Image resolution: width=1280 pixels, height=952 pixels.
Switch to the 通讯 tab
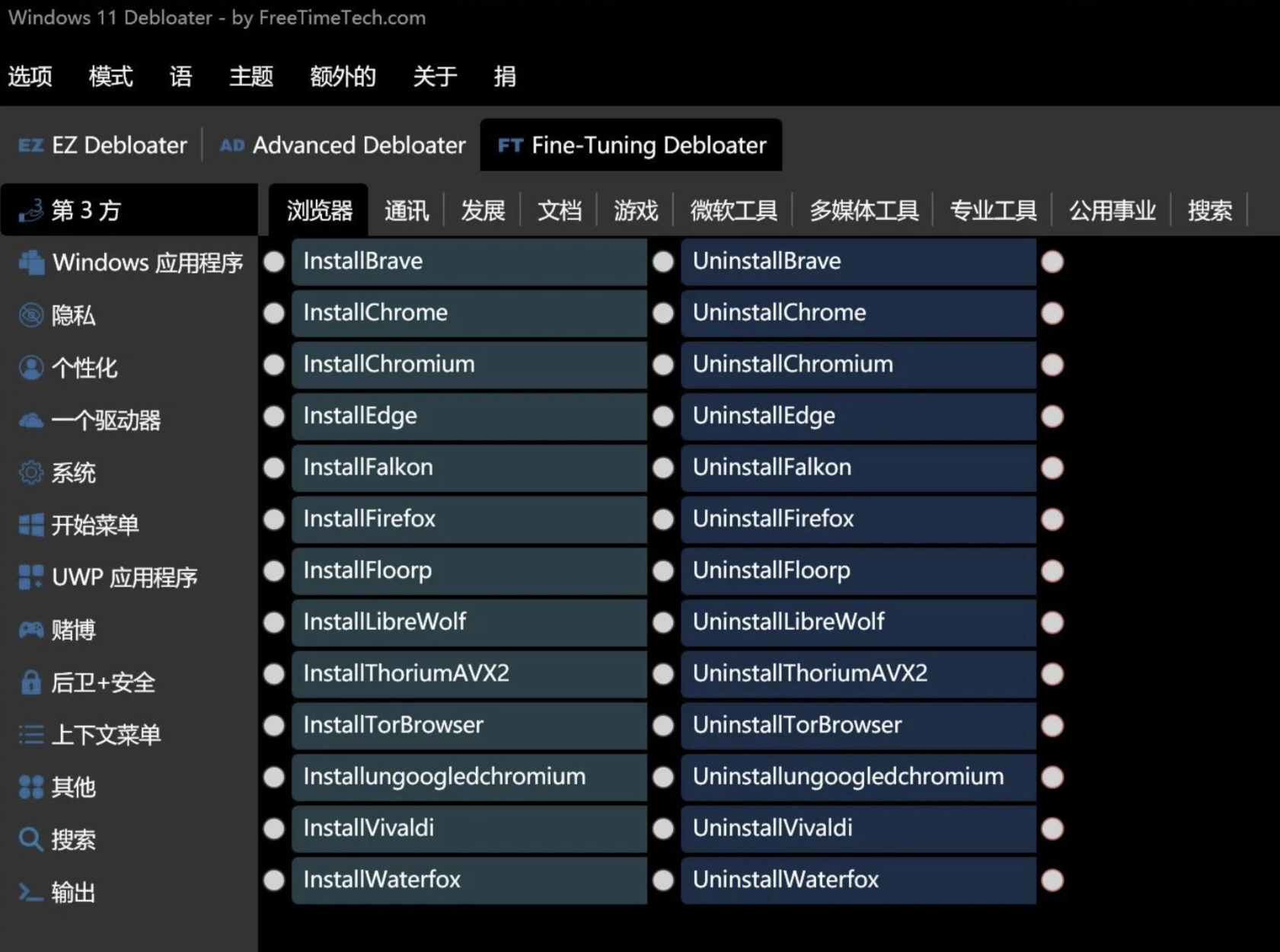pos(407,210)
